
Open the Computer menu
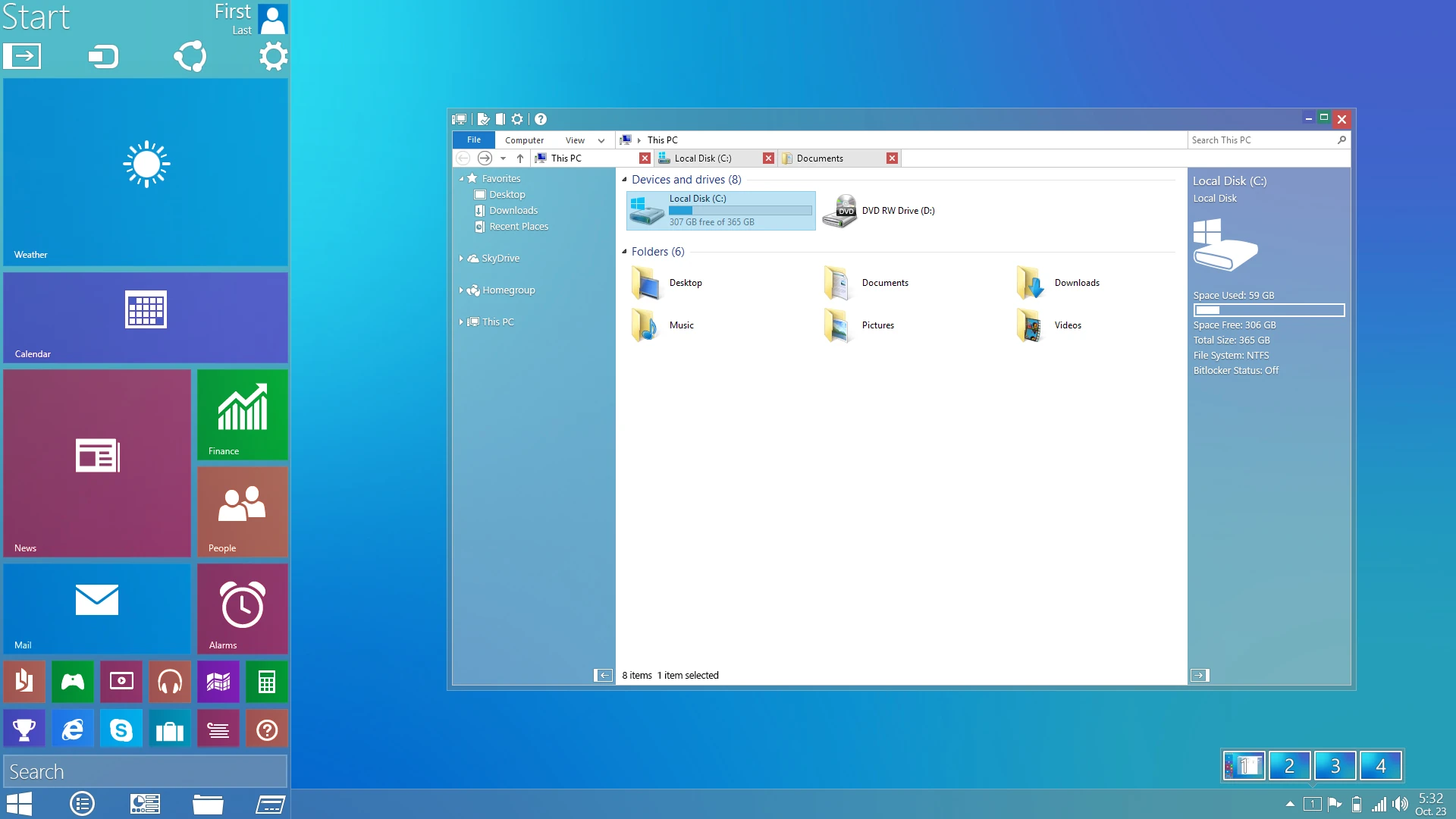pyautogui.click(x=524, y=140)
